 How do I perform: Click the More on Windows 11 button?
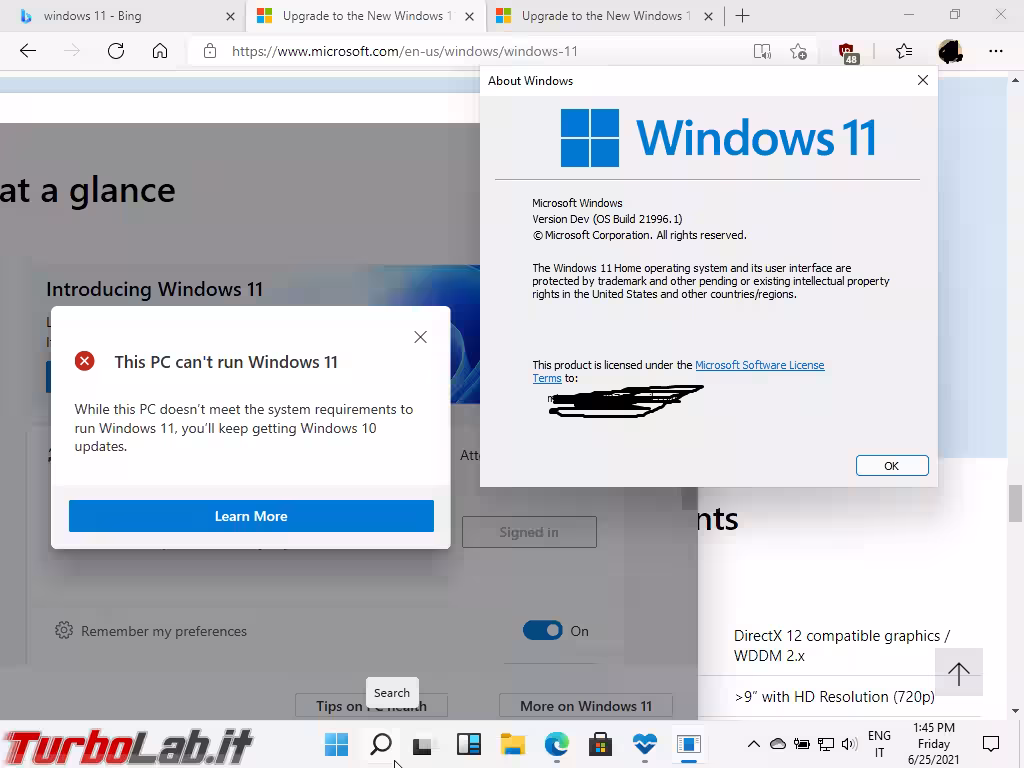click(x=586, y=706)
